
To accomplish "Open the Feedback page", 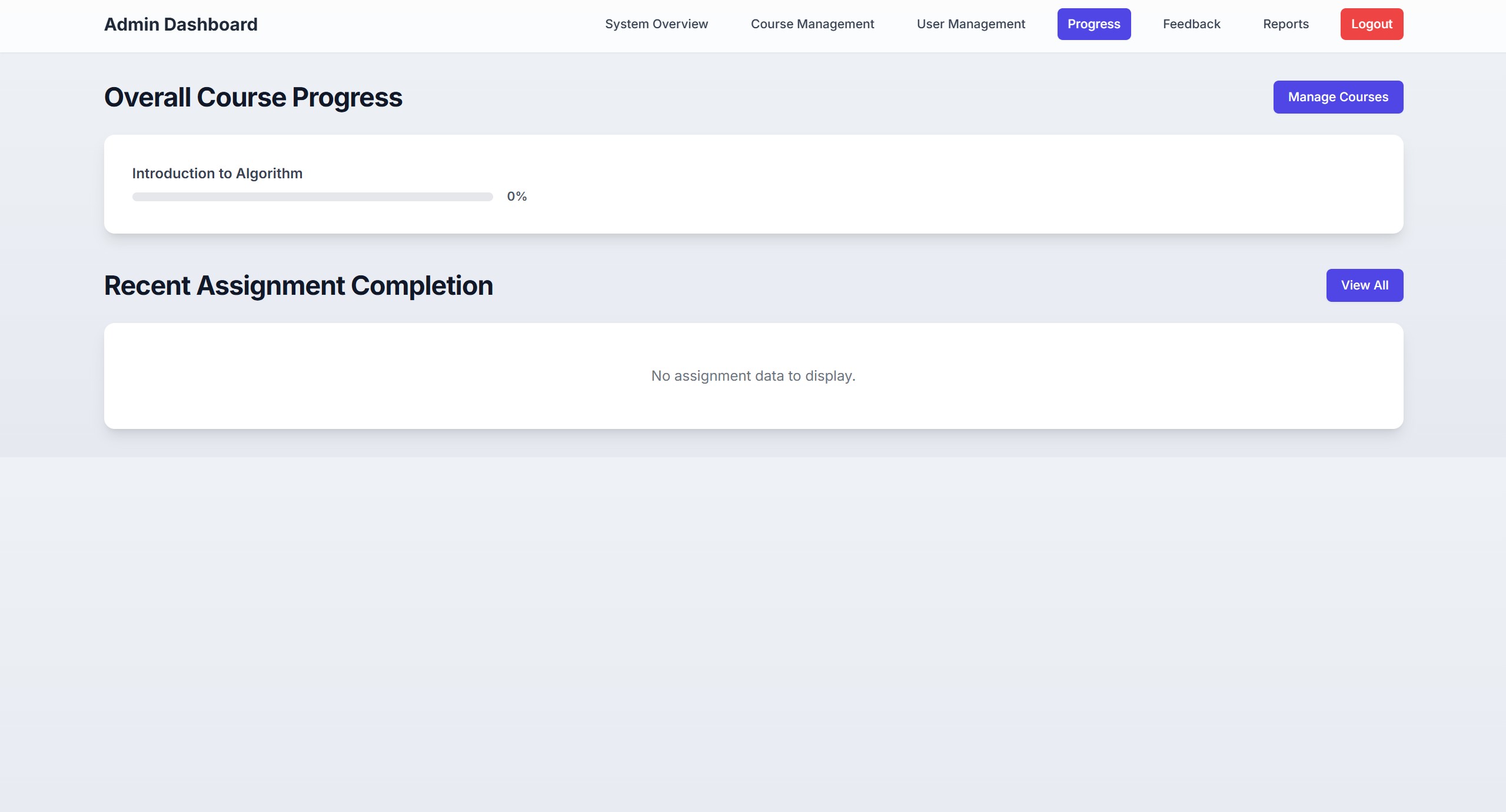I will coord(1191,24).
